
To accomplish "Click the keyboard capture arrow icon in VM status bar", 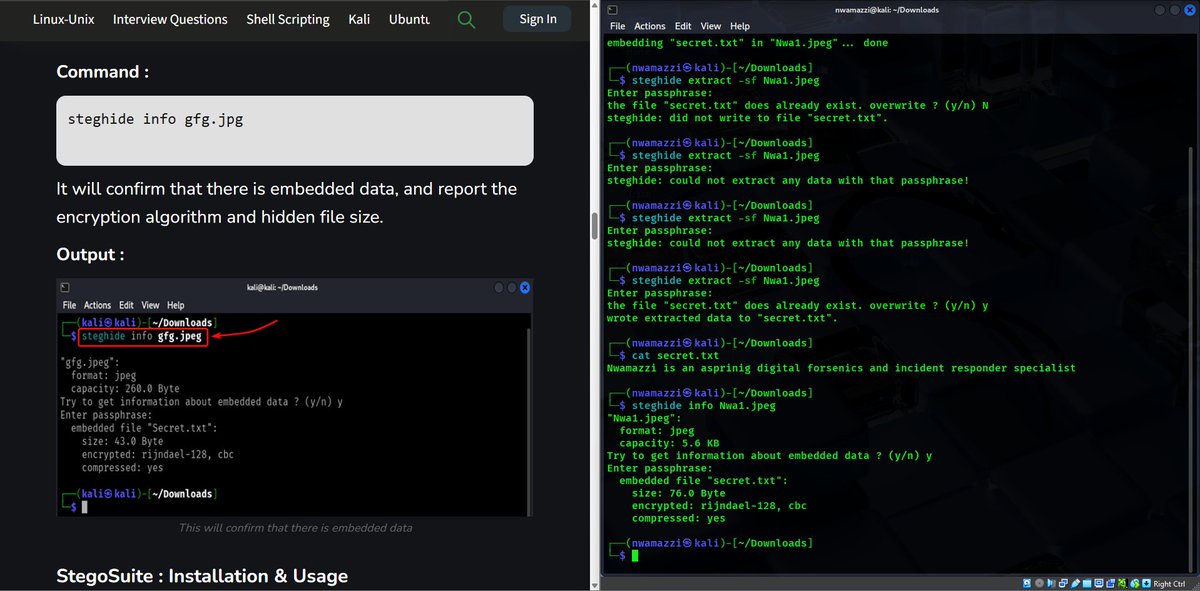I will (1146, 583).
